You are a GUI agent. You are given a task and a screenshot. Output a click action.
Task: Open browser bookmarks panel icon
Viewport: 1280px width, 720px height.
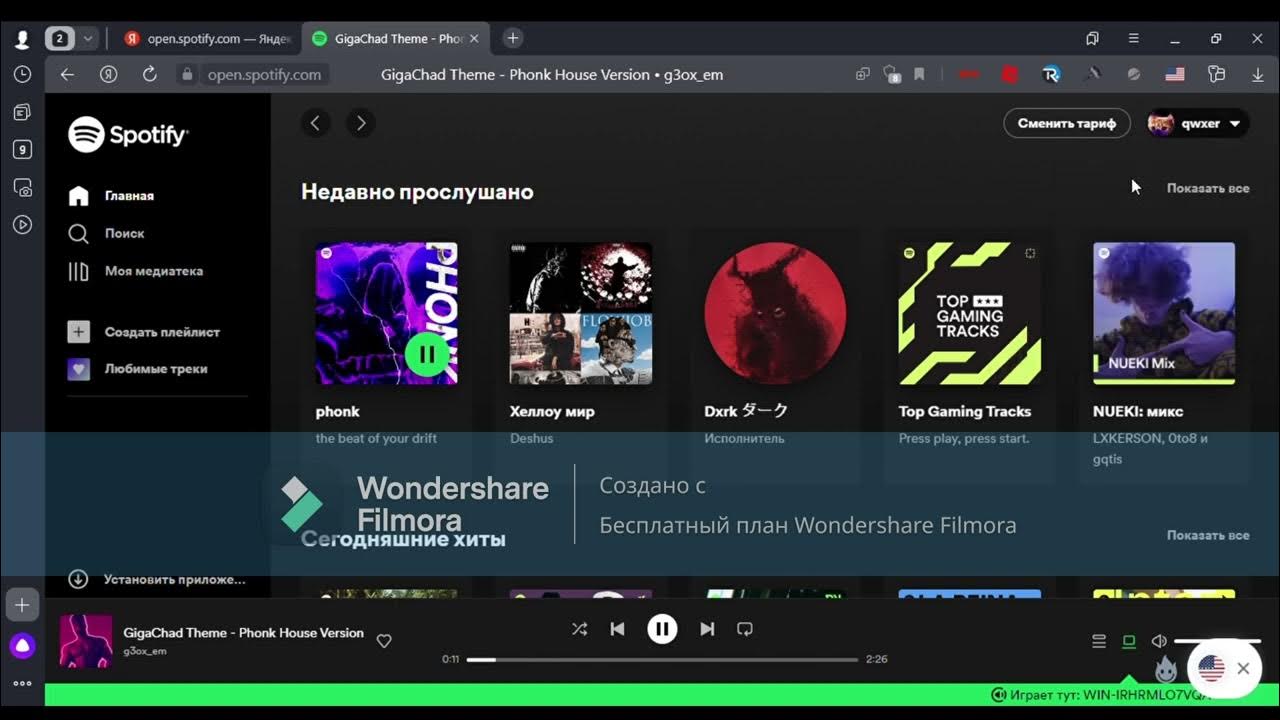click(1092, 38)
